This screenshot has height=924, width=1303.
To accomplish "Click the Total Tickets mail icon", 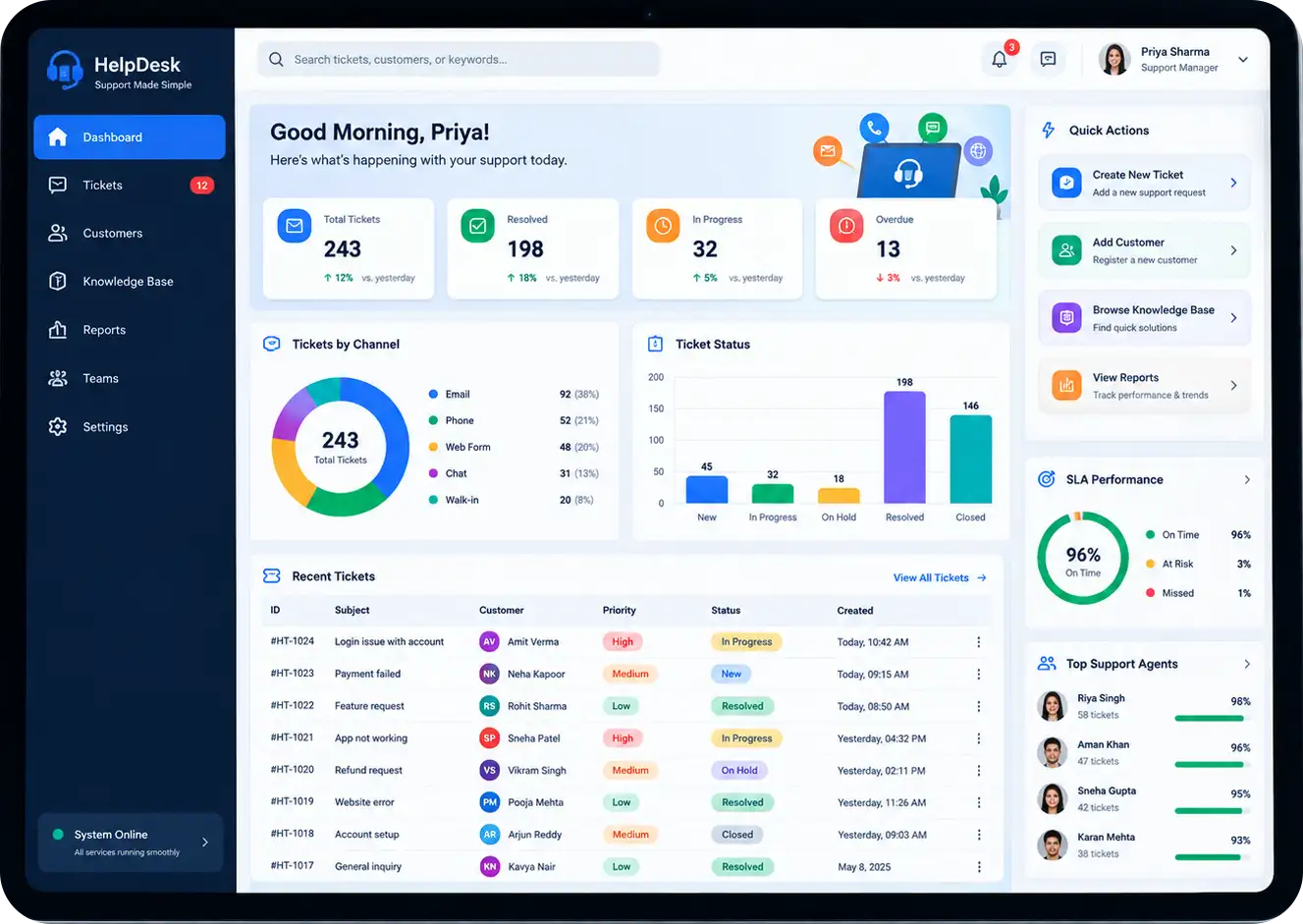I will [294, 226].
